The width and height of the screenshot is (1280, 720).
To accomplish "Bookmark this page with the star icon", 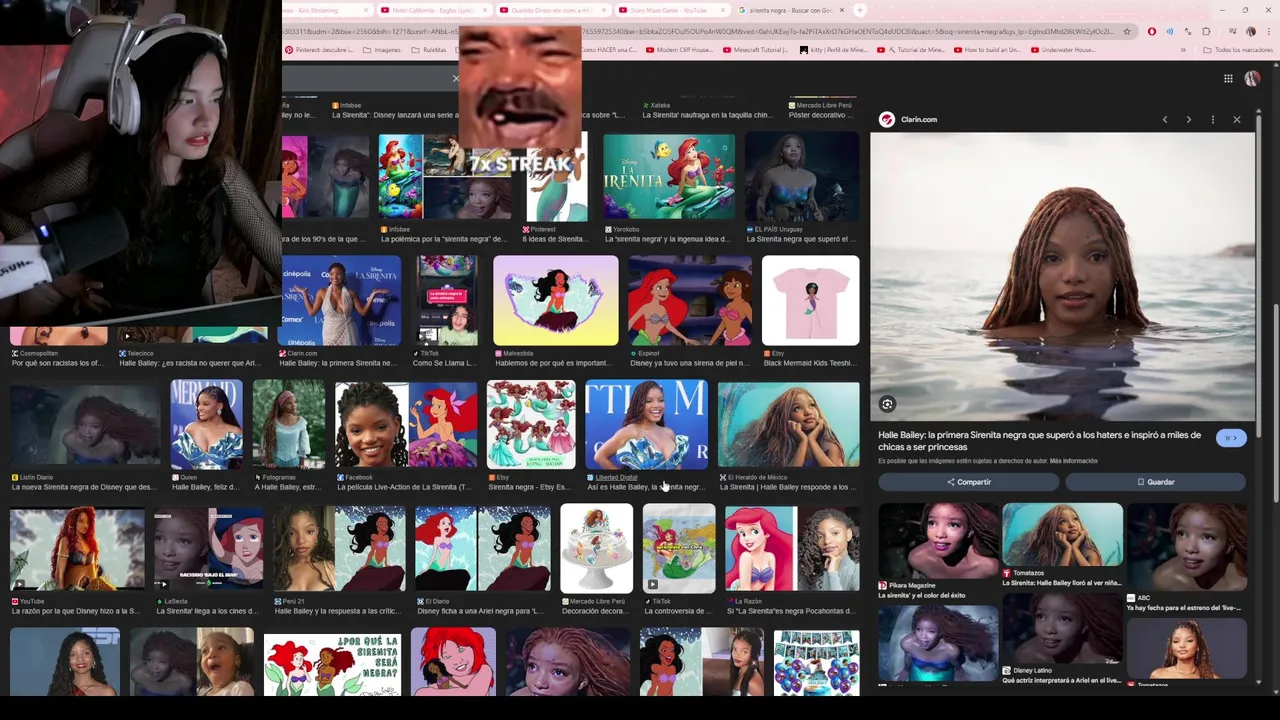I will tap(1126, 32).
